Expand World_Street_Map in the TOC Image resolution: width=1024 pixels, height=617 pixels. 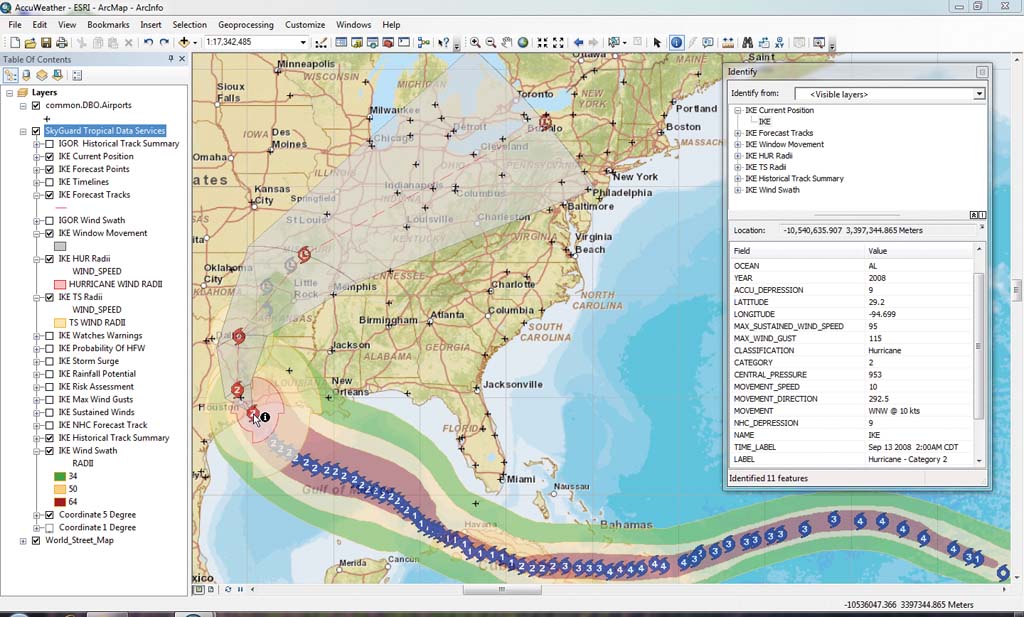[x=23, y=541]
